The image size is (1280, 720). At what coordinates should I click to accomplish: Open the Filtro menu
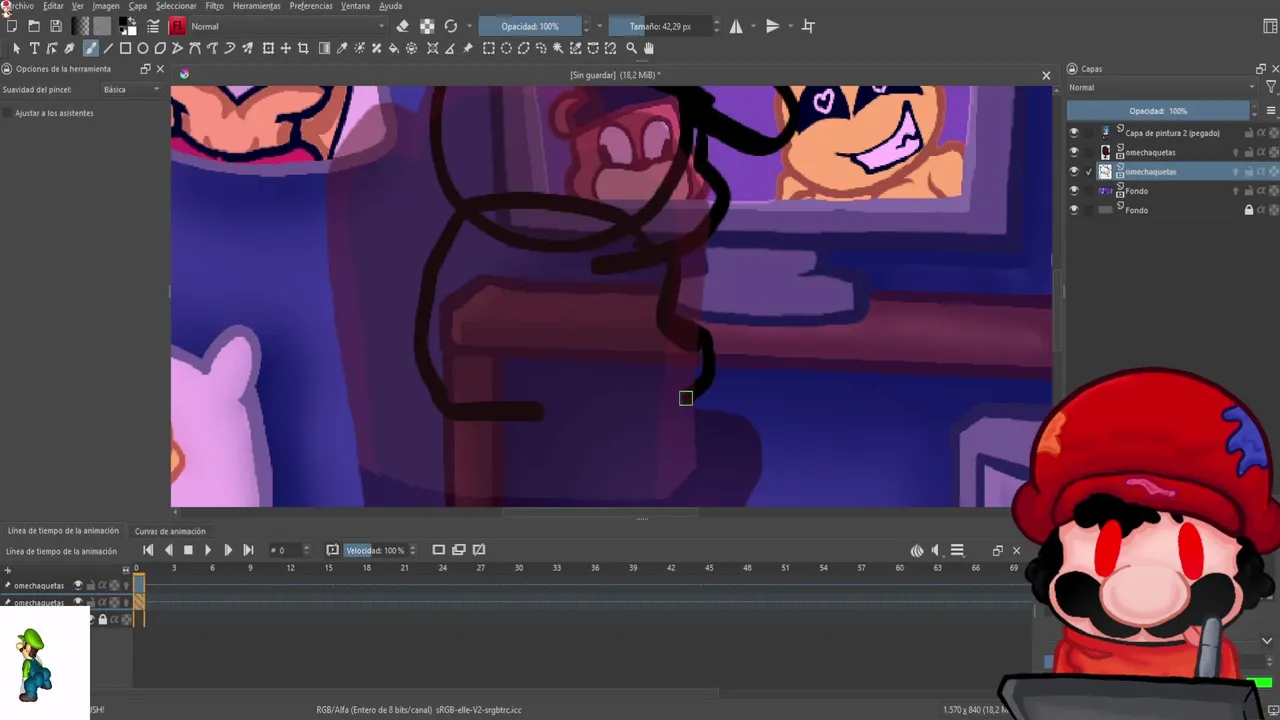click(x=214, y=6)
